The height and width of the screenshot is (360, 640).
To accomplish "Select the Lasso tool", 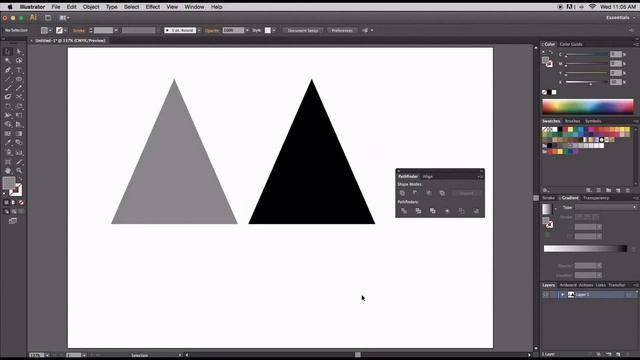I will tap(19, 60).
